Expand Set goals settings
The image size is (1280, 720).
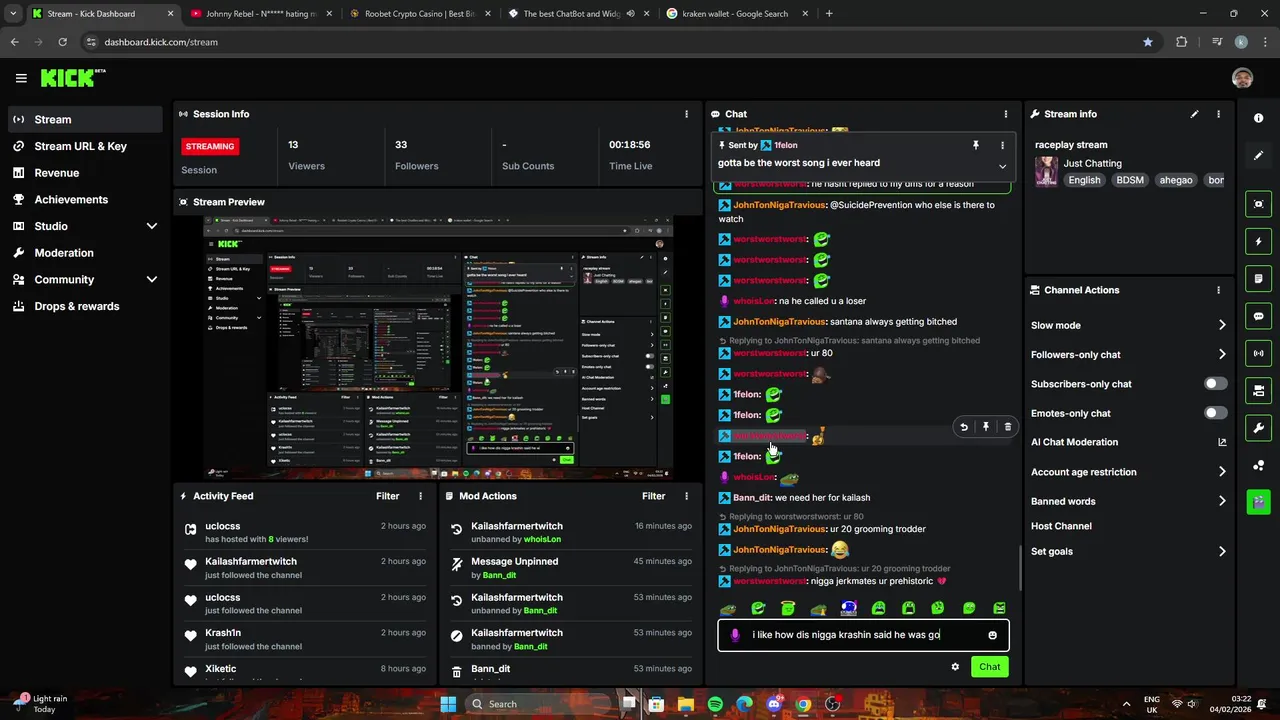coord(1221,551)
